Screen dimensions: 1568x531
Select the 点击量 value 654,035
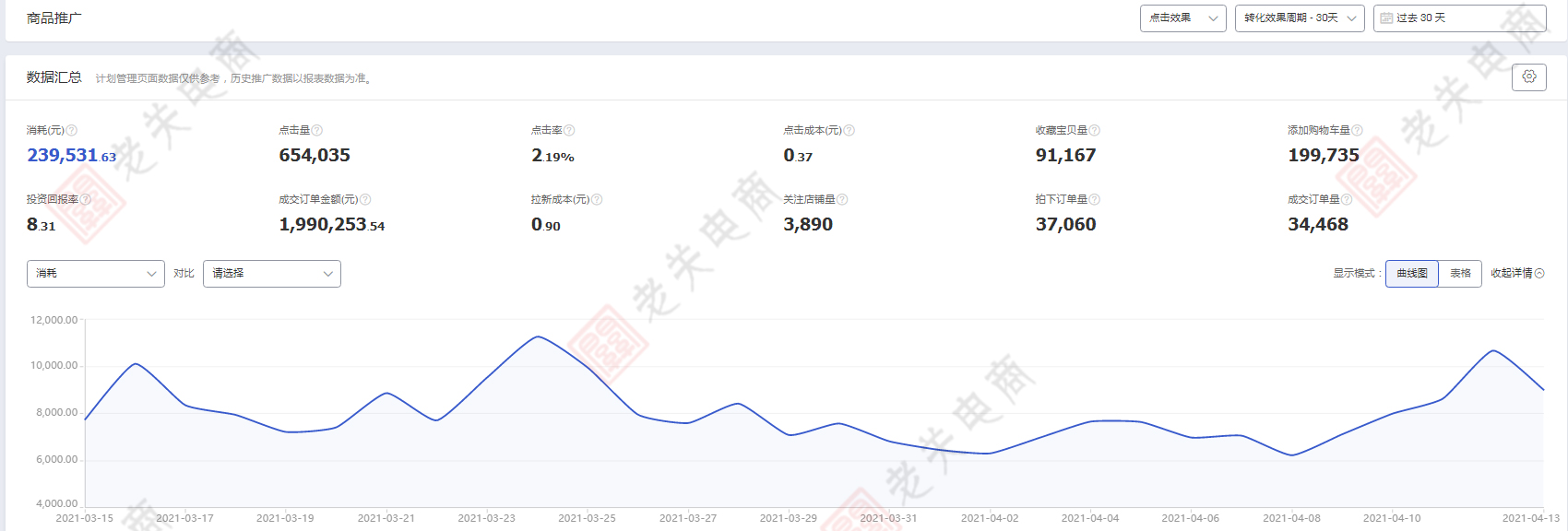click(x=315, y=156)
